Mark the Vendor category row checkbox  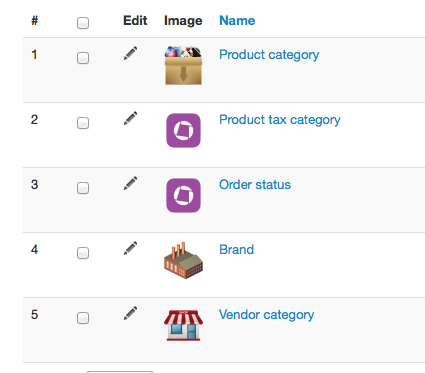click(x=83, y=318)
